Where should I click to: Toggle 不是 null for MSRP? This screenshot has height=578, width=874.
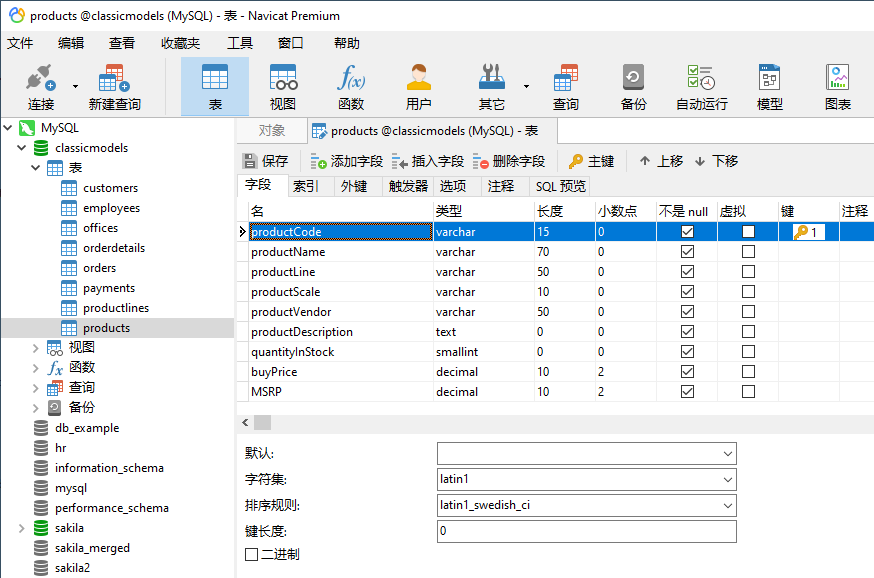687,392
